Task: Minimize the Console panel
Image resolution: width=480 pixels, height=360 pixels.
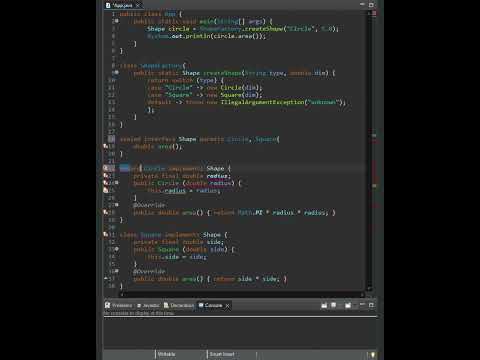Action: click(362, 305)
